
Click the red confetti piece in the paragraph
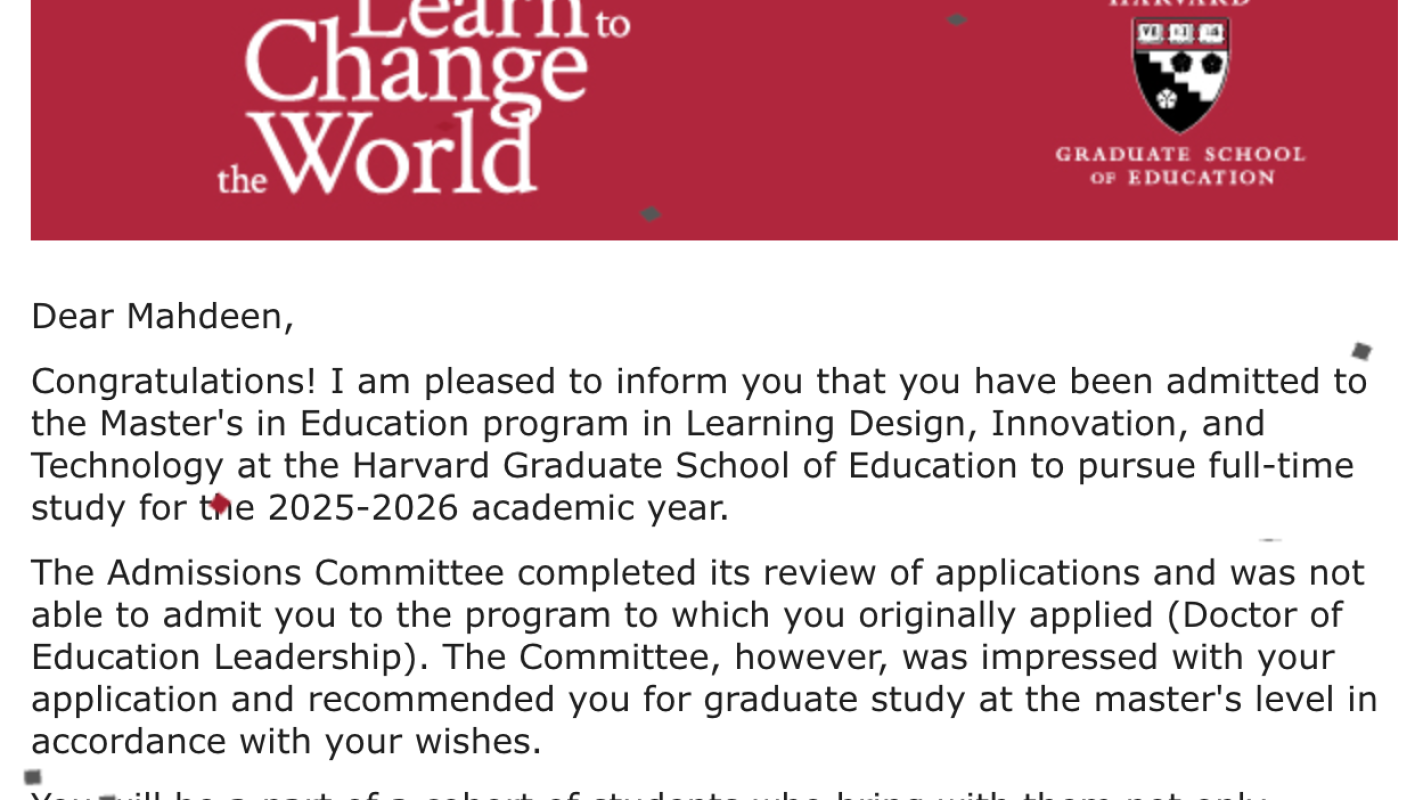[220, 503]
